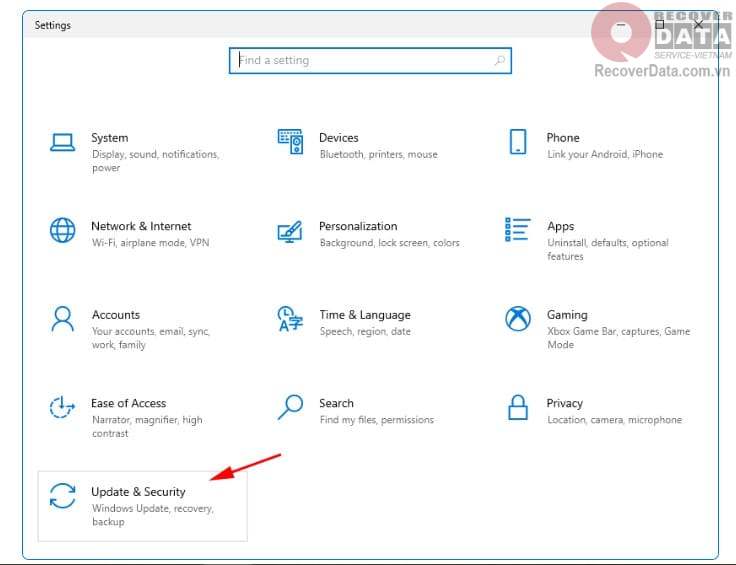Open the Update & Security title
The width and height of the screenshot is (736, 565).
(138, 492)
